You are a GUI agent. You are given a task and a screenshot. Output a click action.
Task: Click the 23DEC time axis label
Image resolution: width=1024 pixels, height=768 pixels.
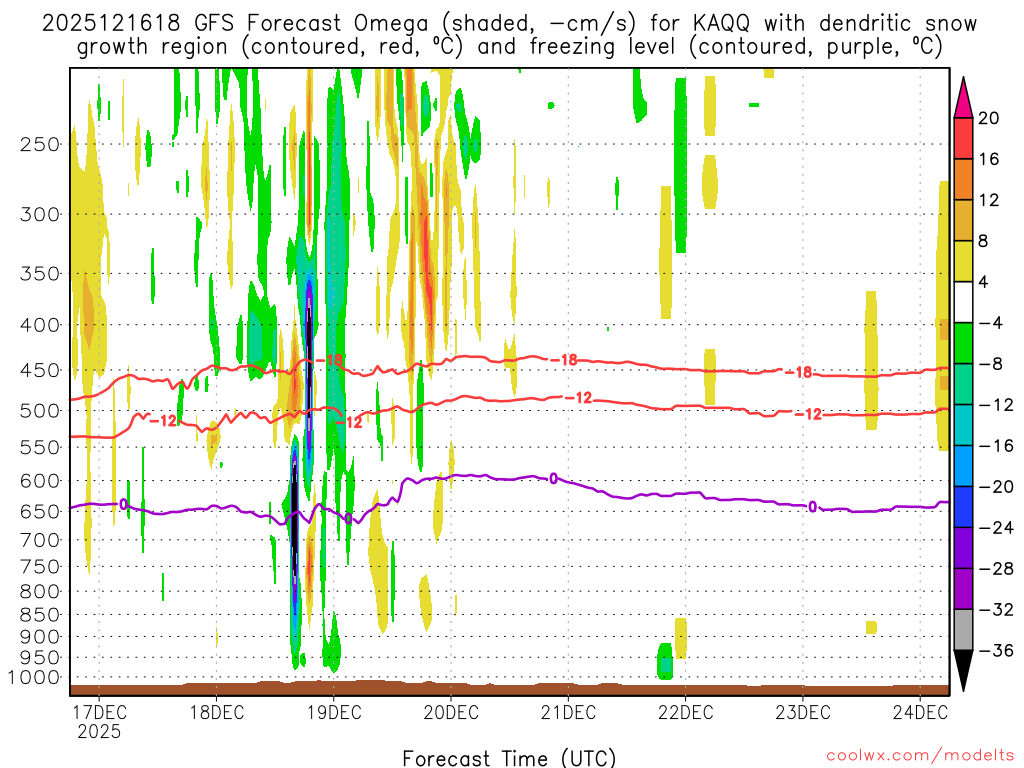(803, 712)
